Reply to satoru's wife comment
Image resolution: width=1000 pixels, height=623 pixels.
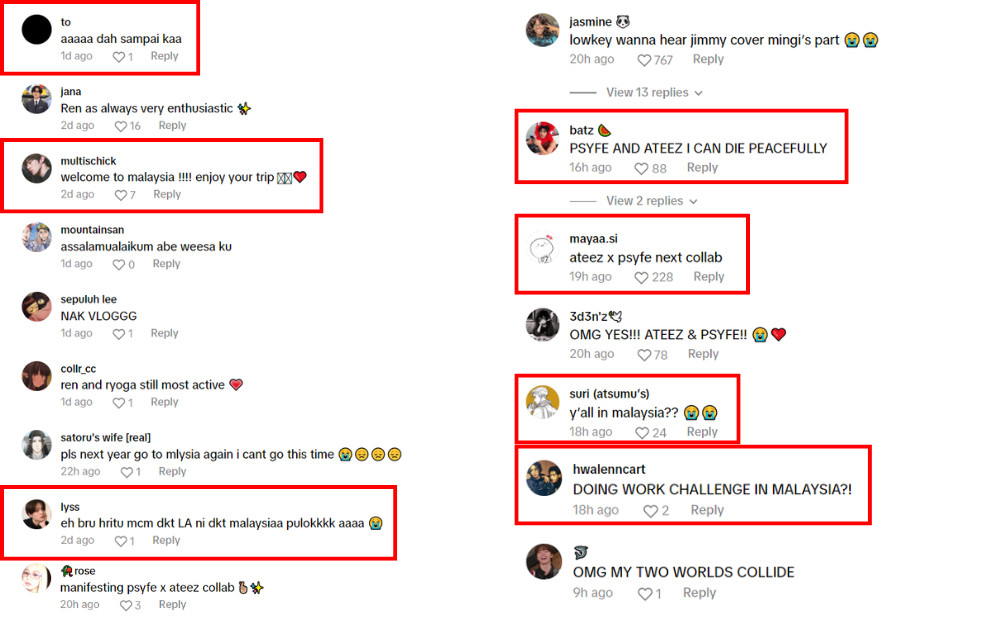coord(172,472)
